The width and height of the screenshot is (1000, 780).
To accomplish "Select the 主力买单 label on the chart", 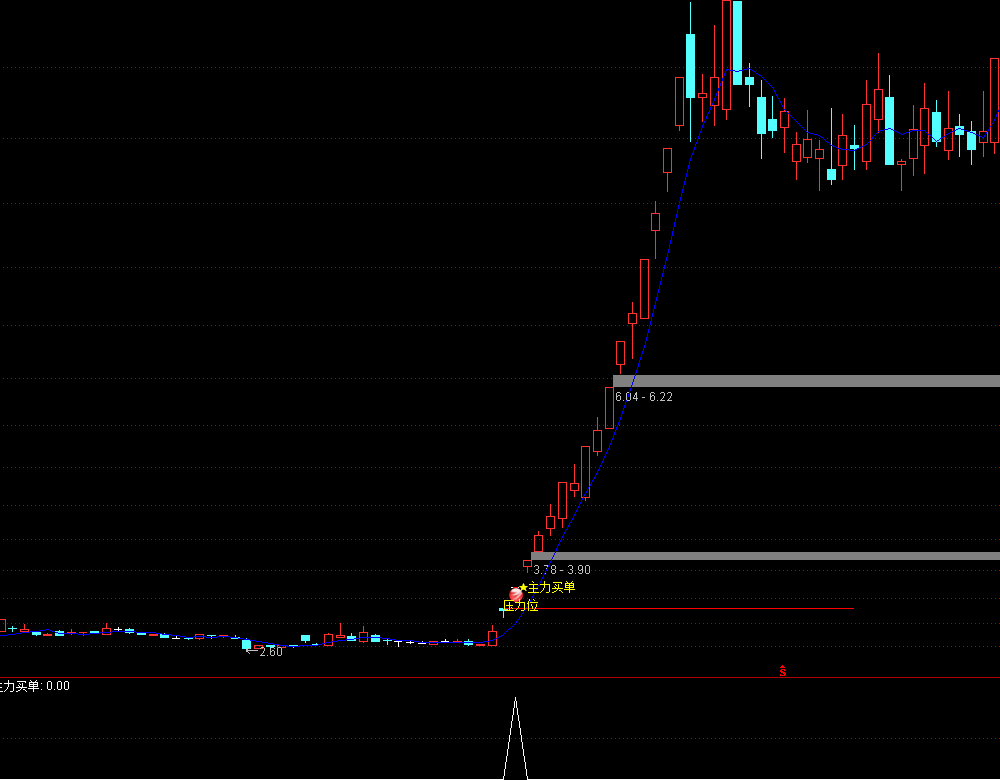I will pos(552,588).
